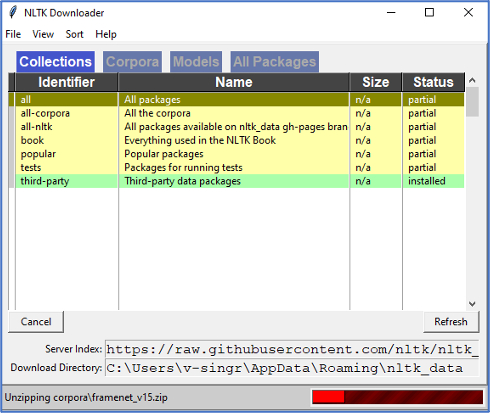Switch to the Models tab

coord(196,62)
